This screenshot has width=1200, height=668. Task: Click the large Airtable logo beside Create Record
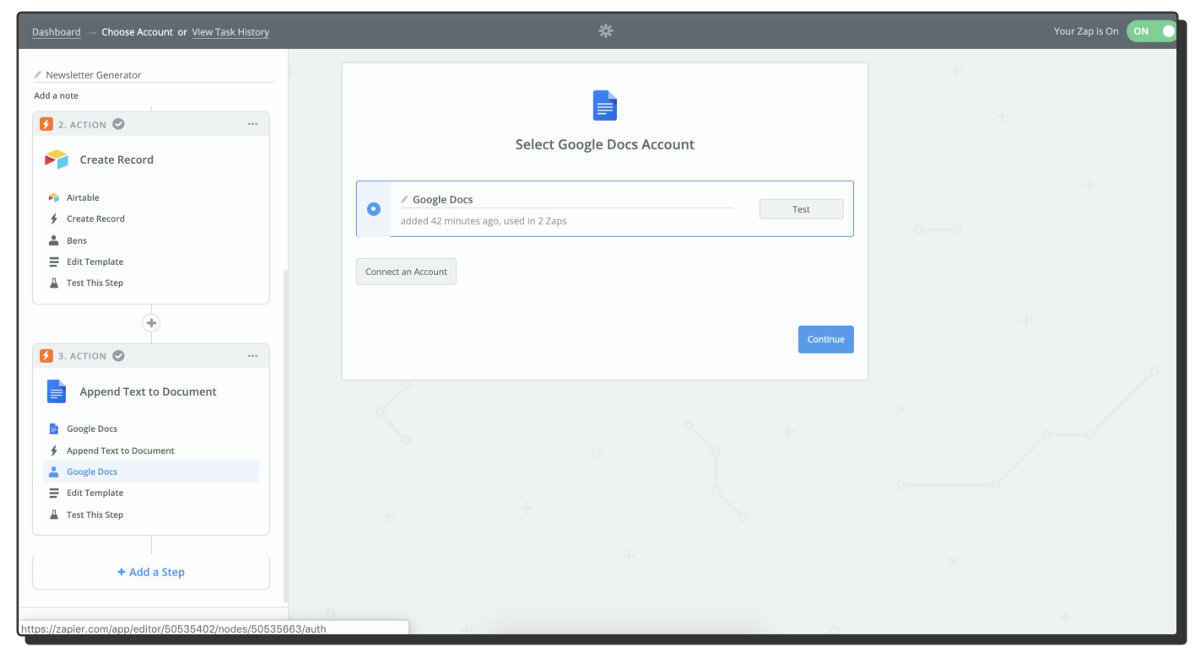coord(56,160)
